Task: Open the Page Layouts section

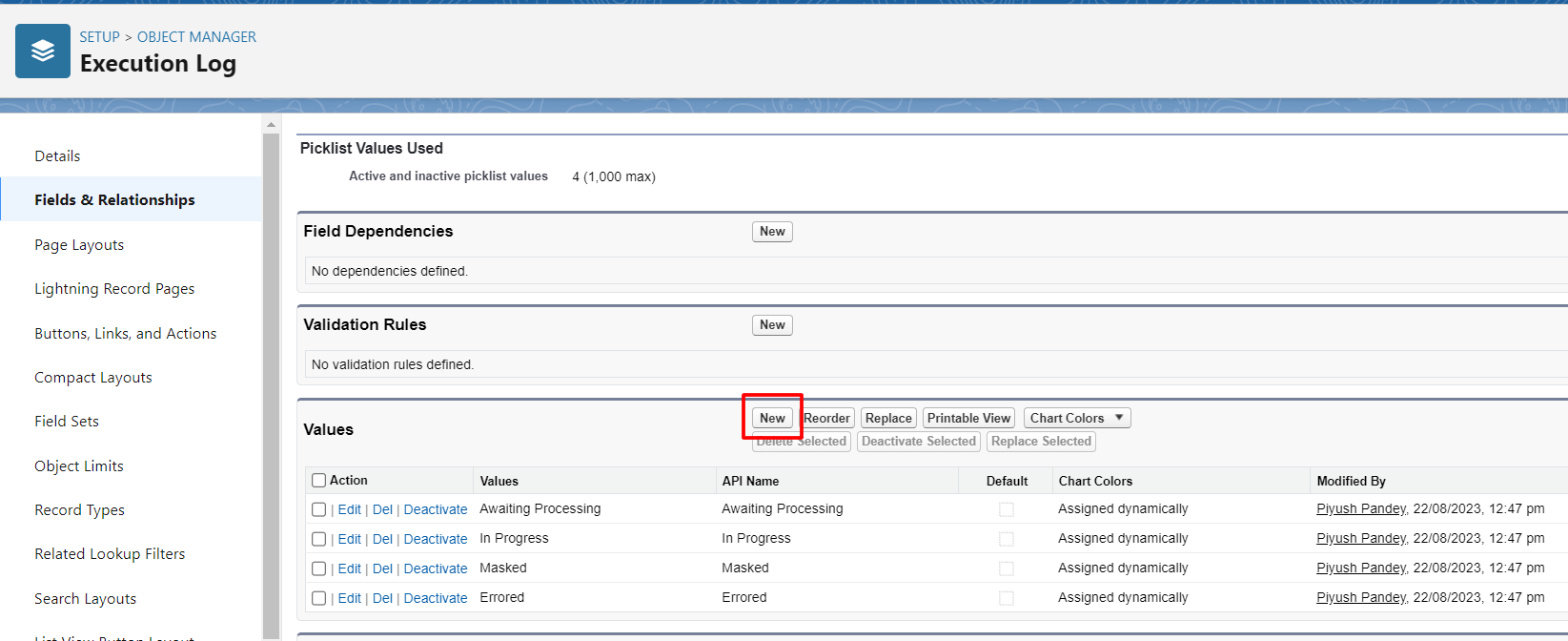Action: point(79,245)
